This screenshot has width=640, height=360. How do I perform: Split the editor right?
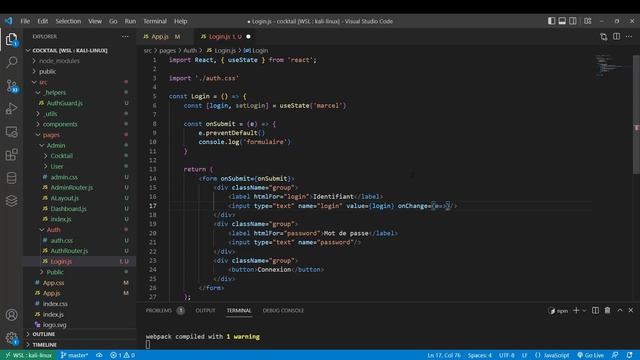[616, 37]
